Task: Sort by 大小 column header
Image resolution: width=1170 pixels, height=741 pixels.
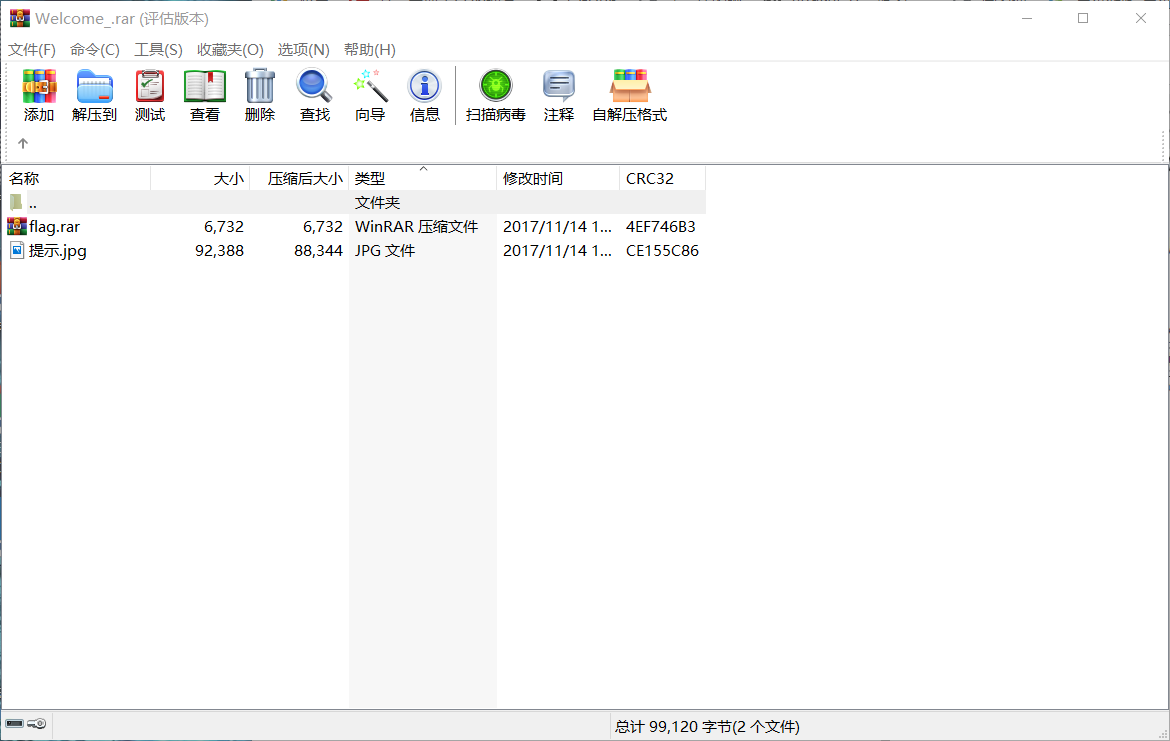Action: click(200, 178)
